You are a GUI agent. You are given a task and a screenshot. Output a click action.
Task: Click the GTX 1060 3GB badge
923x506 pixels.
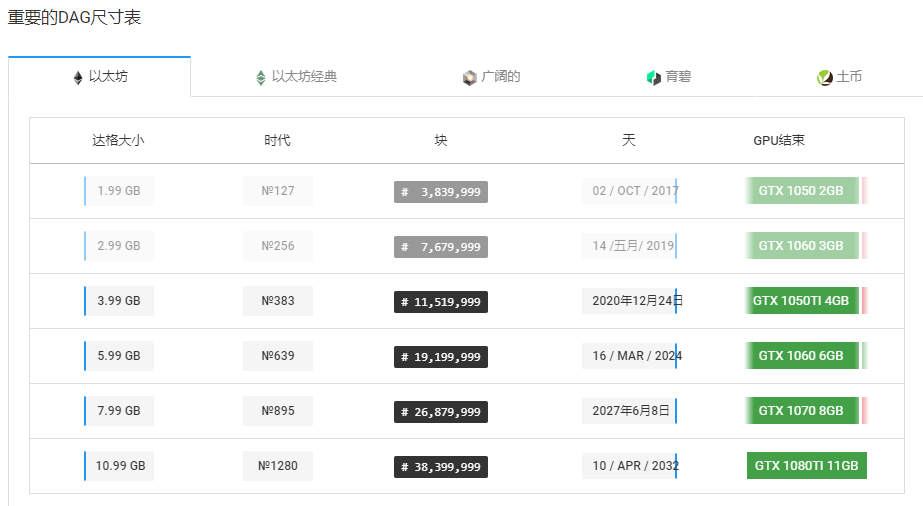tap(801, 245)
